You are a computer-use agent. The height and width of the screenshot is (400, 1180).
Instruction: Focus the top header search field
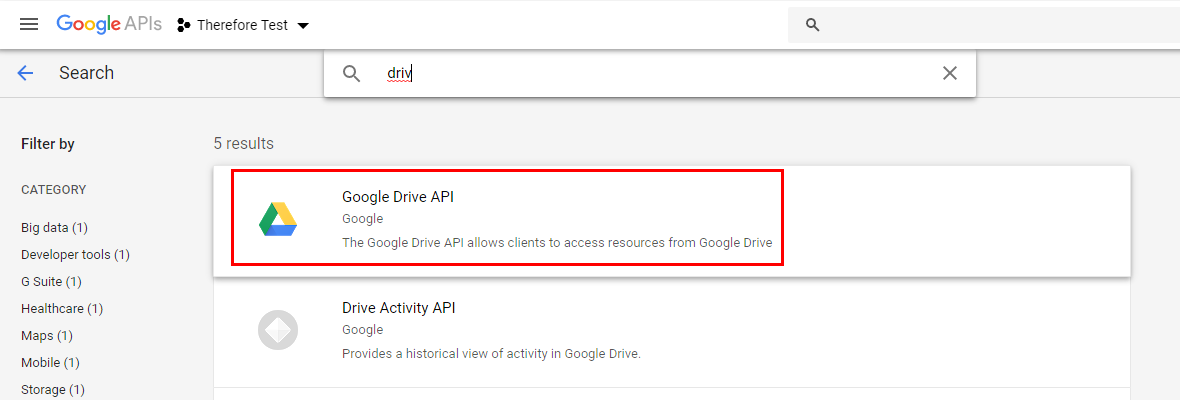[x=984, y=25]
